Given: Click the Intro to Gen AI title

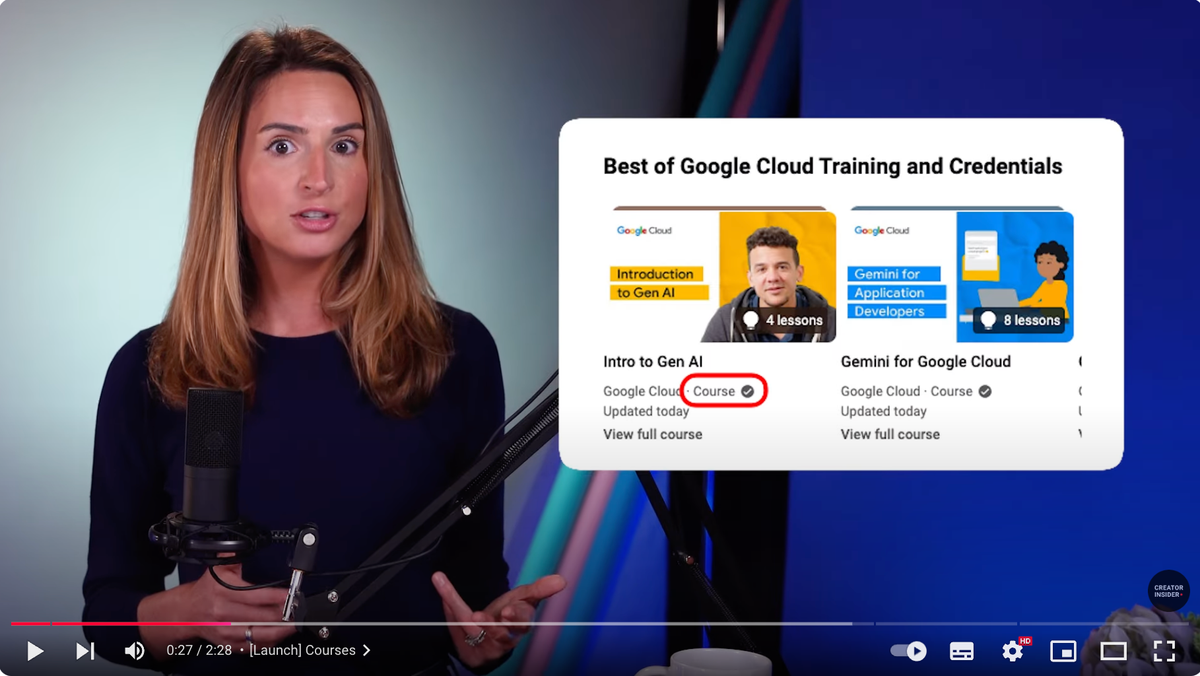Looking at the screenshot, I should pyautogui.click(x=653, y=362).
